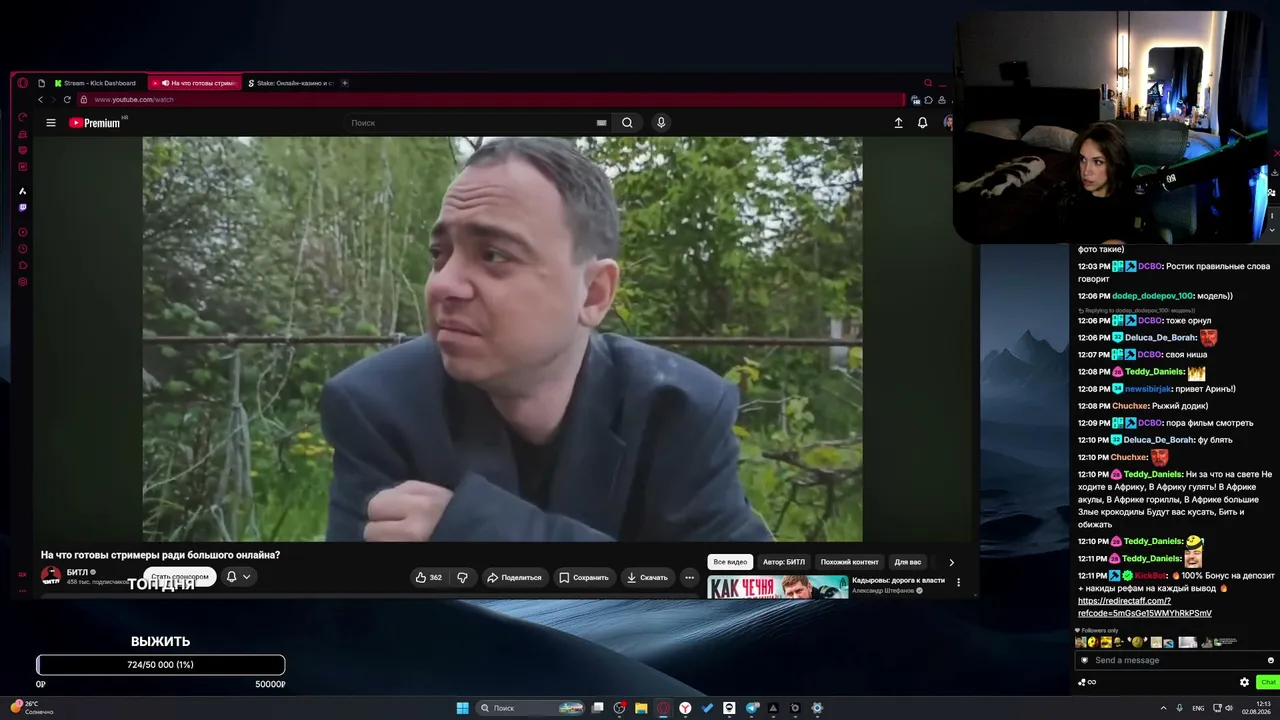
Task: Click the video player to pause
Action: pyautogui.click(x=502, y=339)
